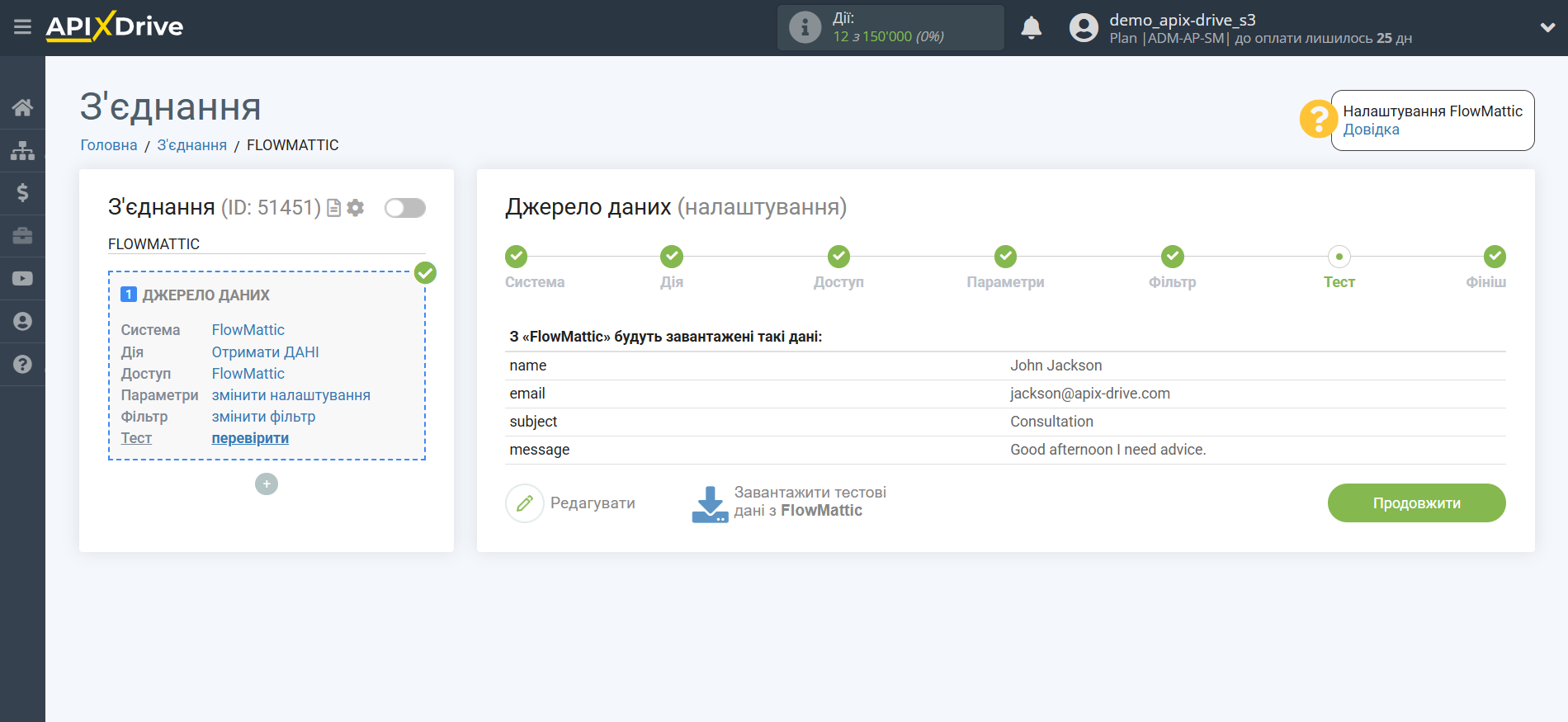Image resolution: width=1568 pixels, height=722 pixels.
Task: Open the notifications bell
Action: point(1031,27)
